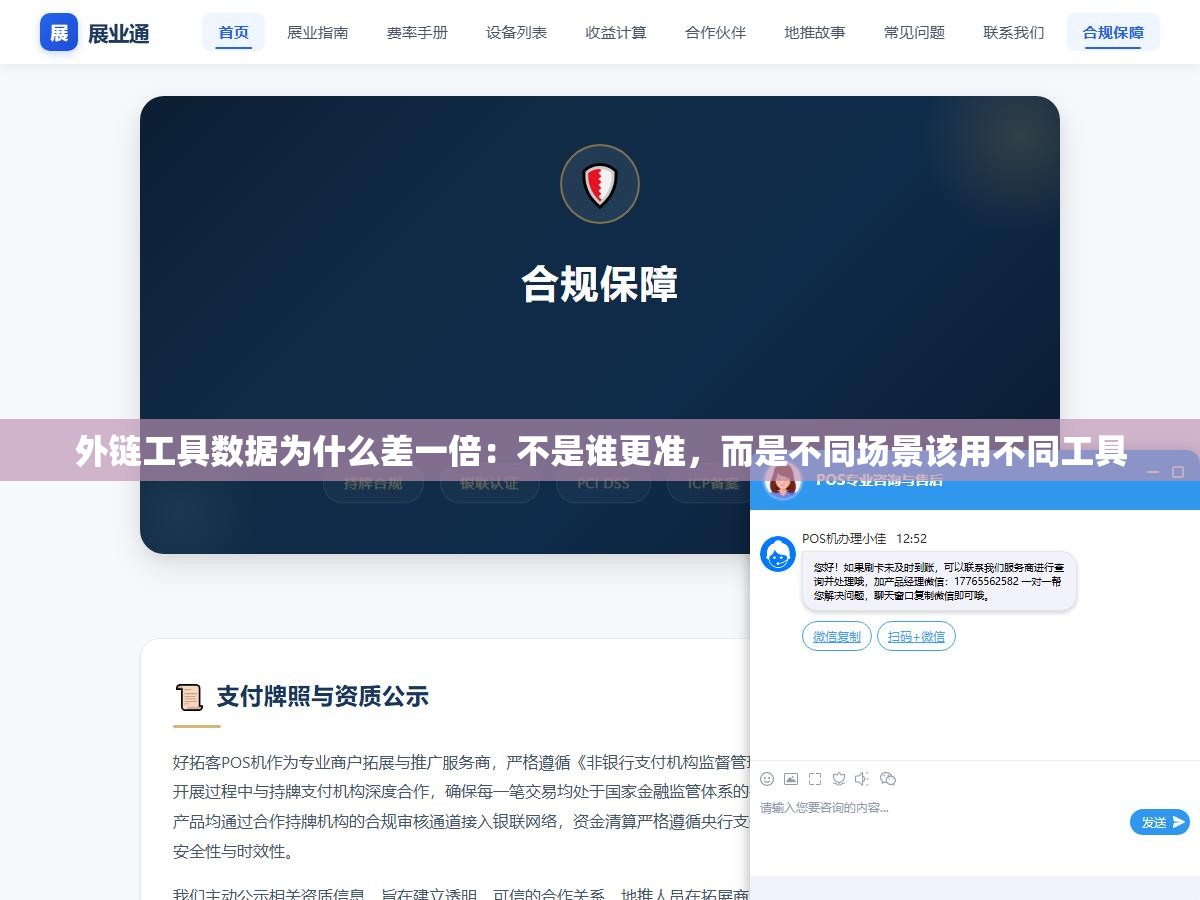Image resolution: width=1200 pixels, height=900 pixels.
Task: Send the chat message with 发送
Action: pos(1160,822)
